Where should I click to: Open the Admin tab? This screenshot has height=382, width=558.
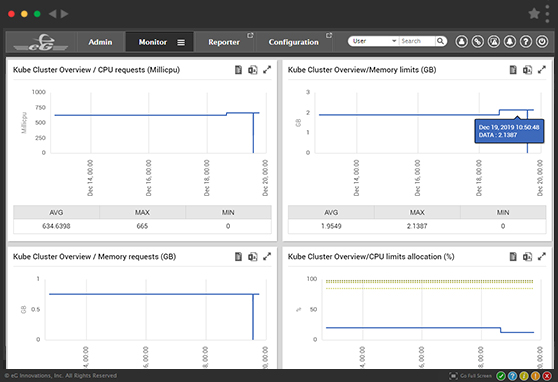point(100,42)
